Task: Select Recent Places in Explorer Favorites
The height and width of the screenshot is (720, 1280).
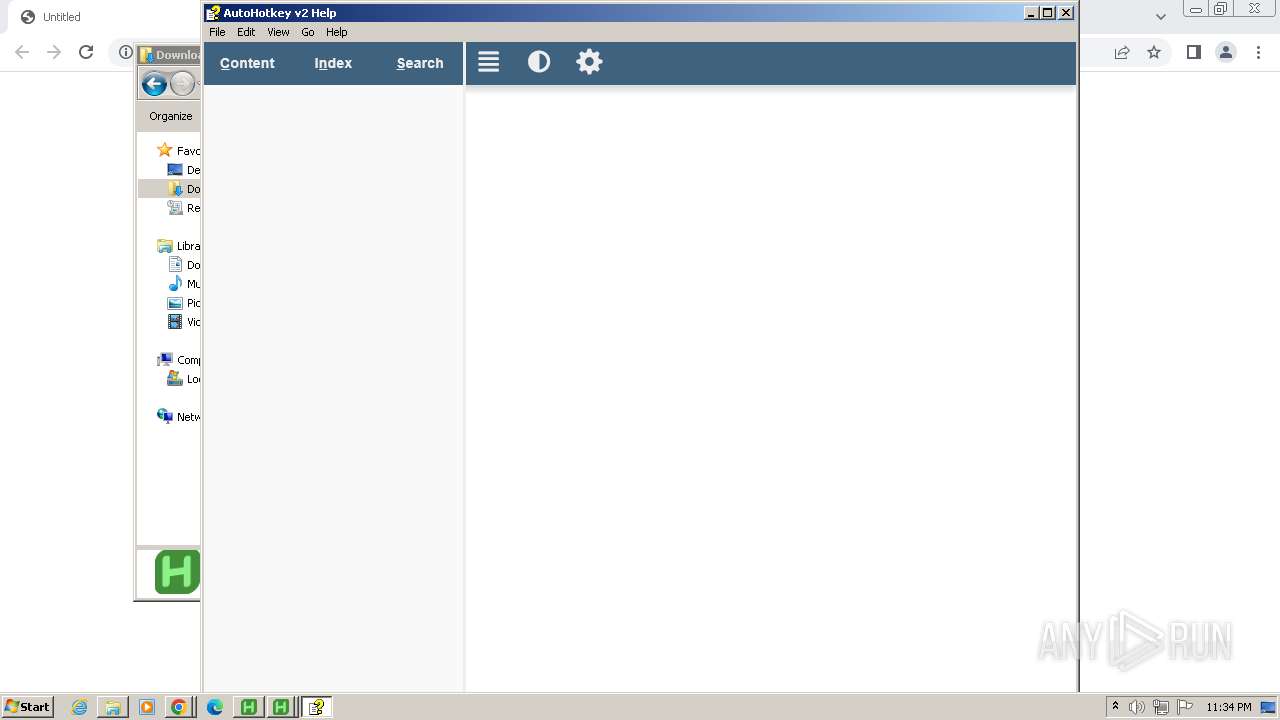Action: 175,208
